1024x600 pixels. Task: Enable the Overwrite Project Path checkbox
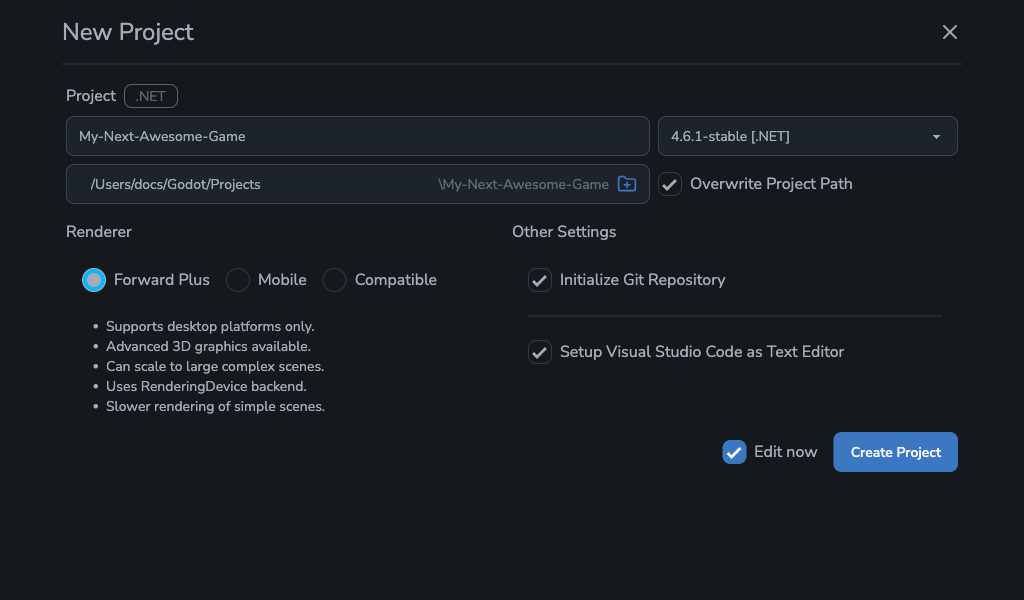[670, 184]
